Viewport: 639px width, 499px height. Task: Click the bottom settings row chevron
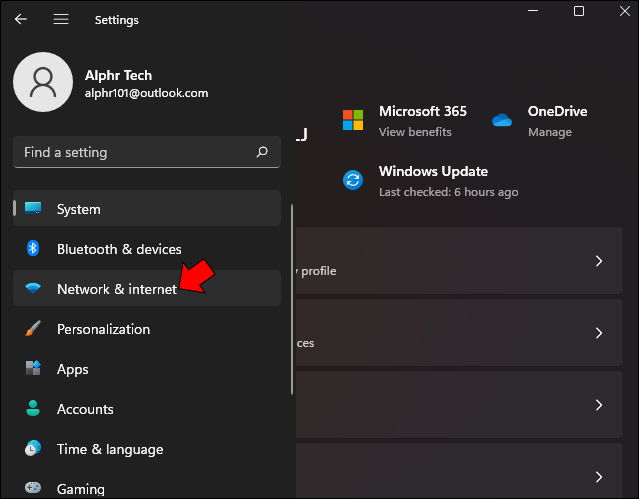tap(599, 477)
